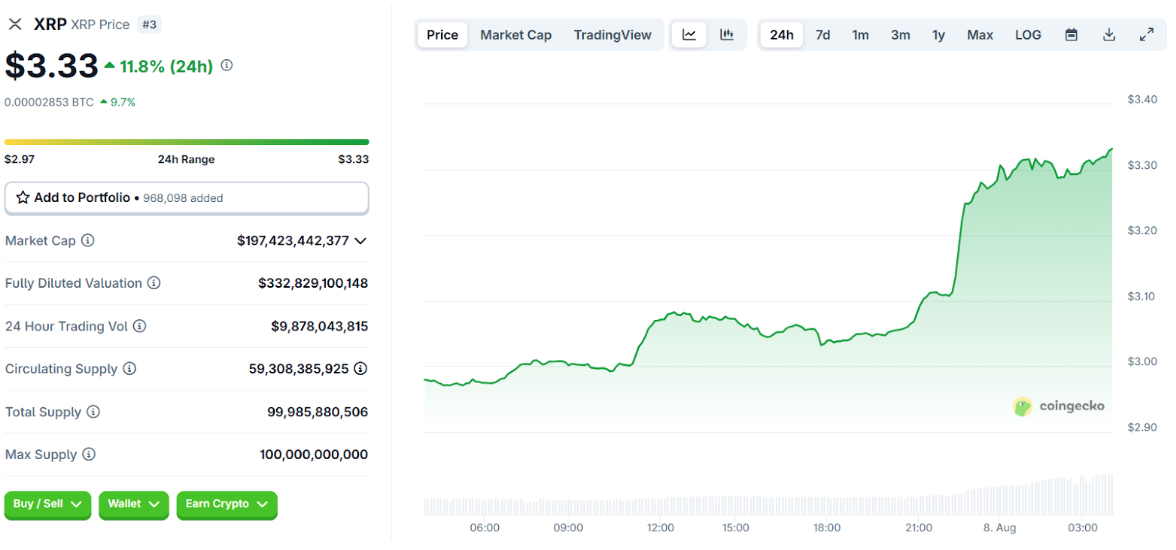
Task: Click the 24h Range price bar
Action: [186, 142]
